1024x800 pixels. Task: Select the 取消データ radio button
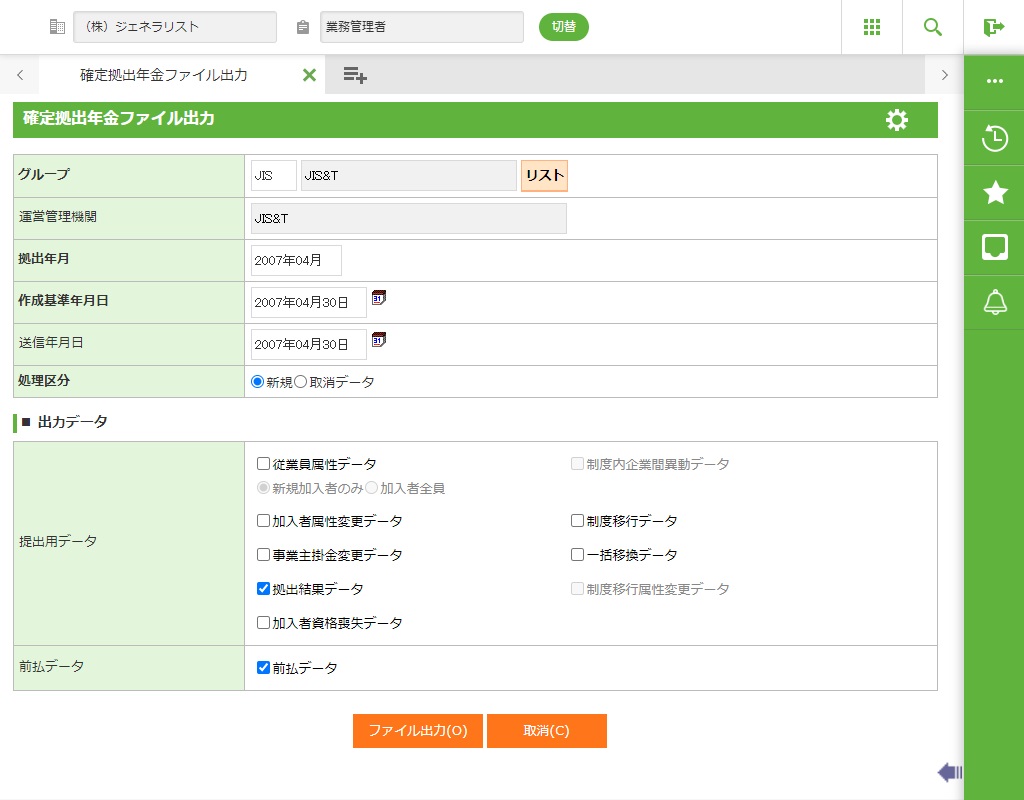pos(301,382)
